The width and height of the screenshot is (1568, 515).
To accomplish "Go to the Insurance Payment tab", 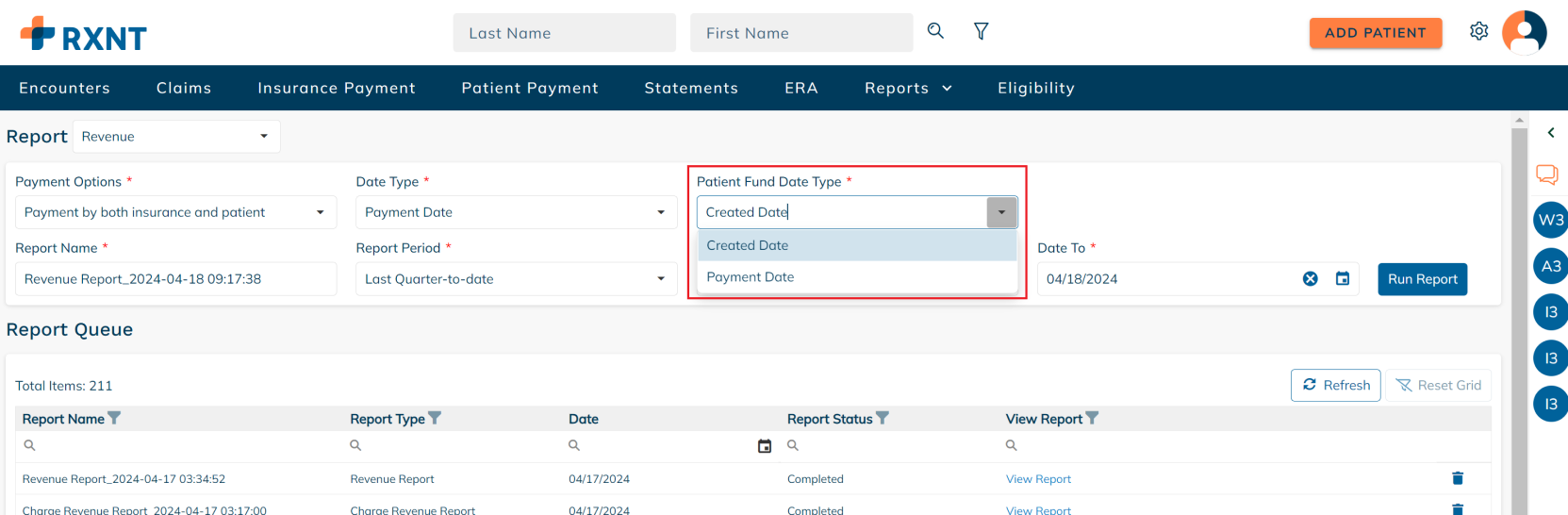I will [337, 88].
